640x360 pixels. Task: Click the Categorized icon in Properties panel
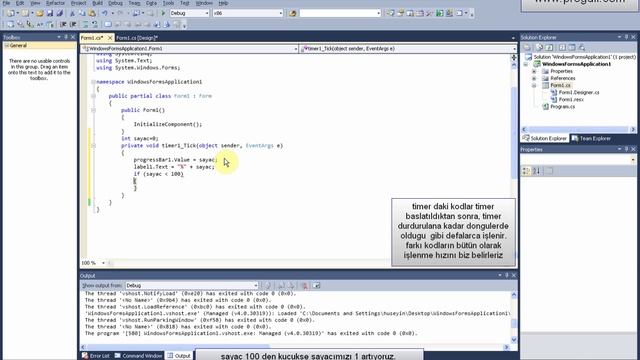[526, 171]
